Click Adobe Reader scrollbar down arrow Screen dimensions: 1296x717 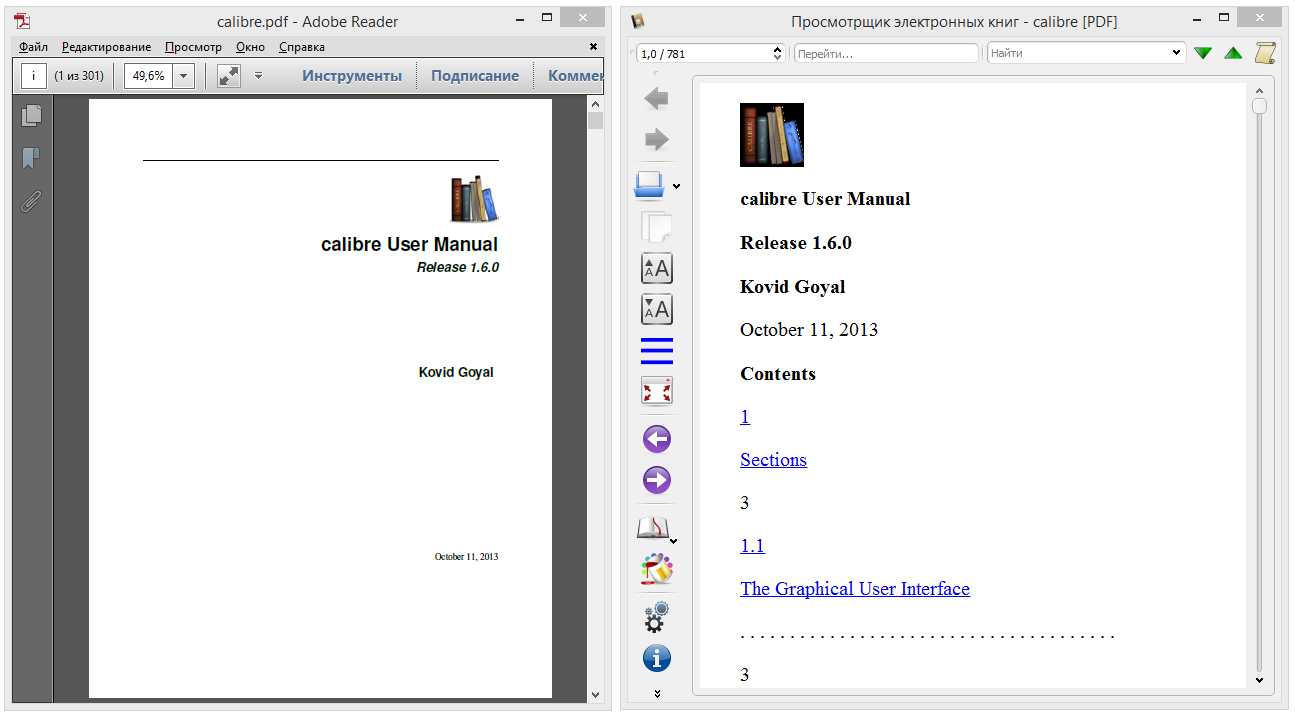[596, 694]
